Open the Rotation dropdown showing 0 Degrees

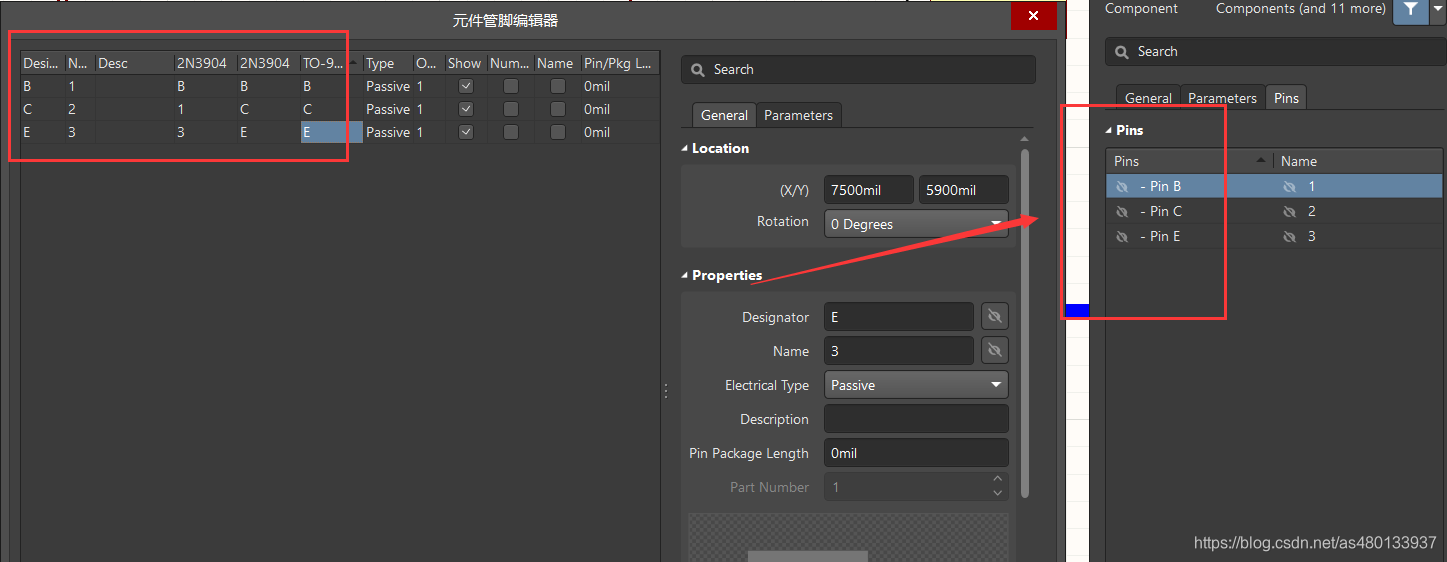(x=915, y=224)
